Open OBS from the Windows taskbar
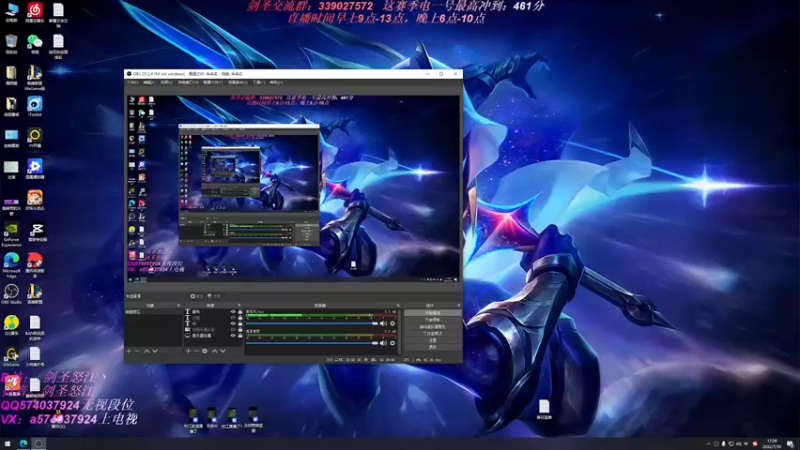Image resolution: width=800 pixels, height=450 pixels. pyautogui.click(x=38, y=443)
